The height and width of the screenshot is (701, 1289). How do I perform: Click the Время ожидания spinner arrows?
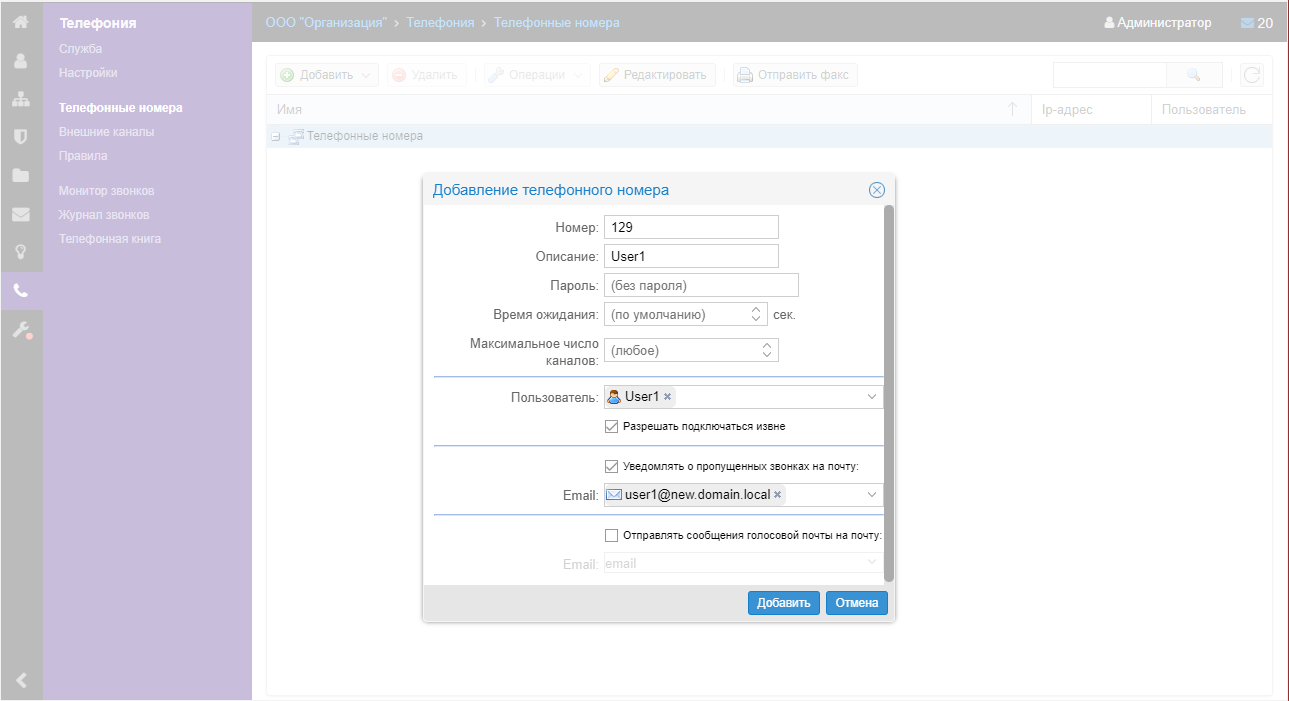coord(756,314)
